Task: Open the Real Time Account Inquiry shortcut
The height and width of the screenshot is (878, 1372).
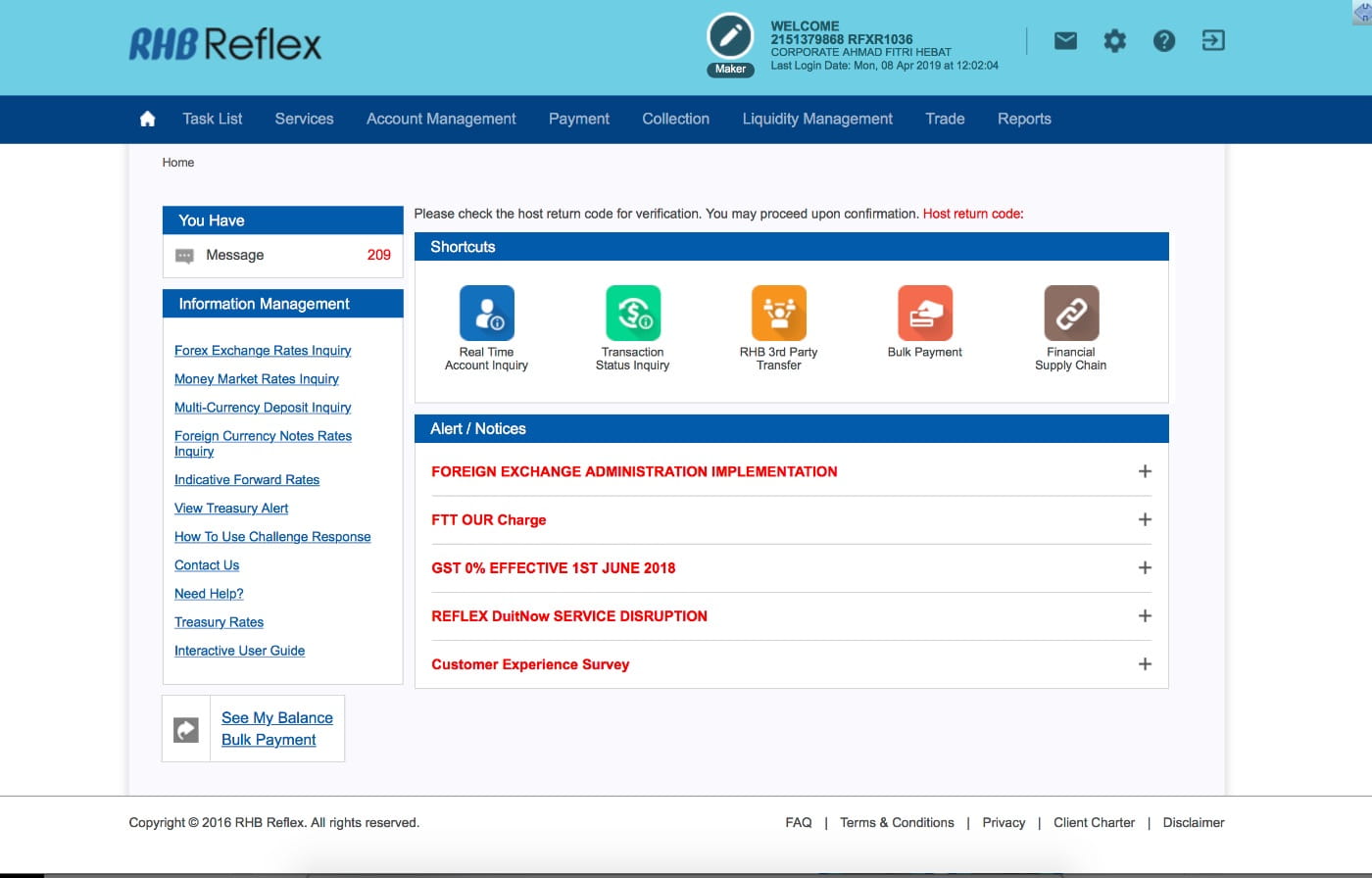Action: [x=487, y=314]
